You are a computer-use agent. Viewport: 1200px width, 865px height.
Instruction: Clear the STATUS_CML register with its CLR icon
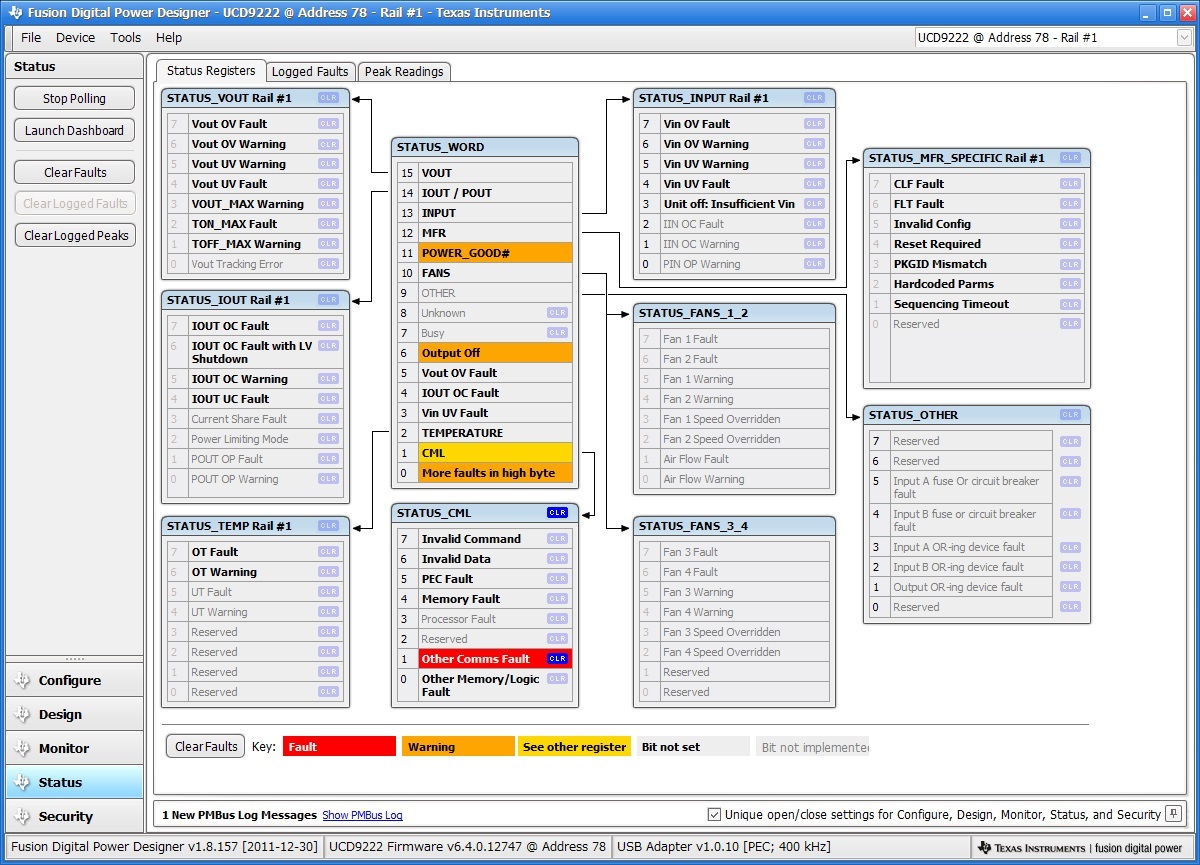pos(557,513)
